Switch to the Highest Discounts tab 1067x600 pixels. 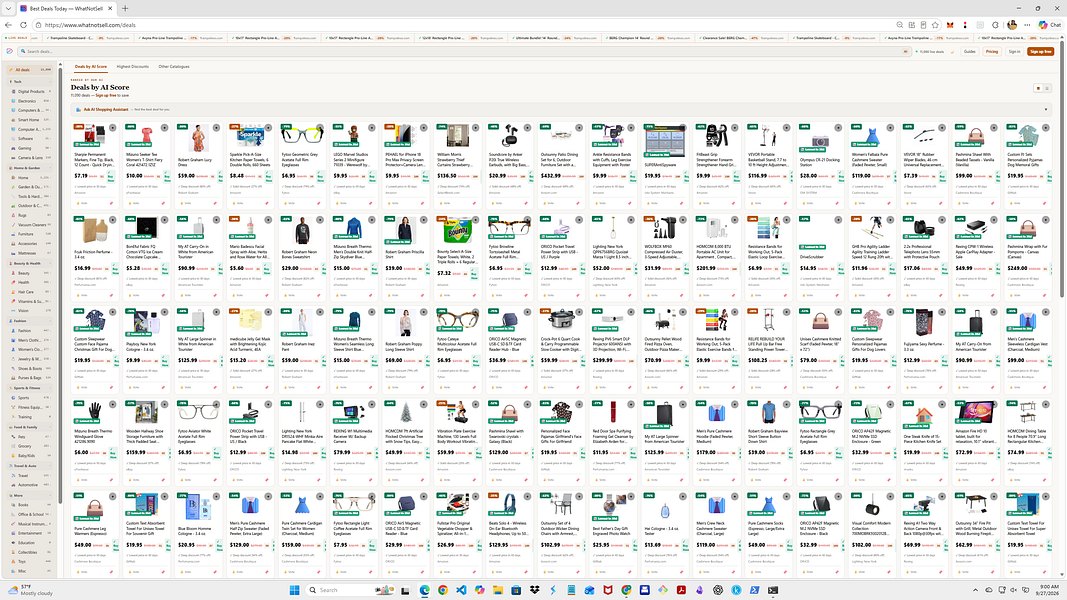pos(133,67)
